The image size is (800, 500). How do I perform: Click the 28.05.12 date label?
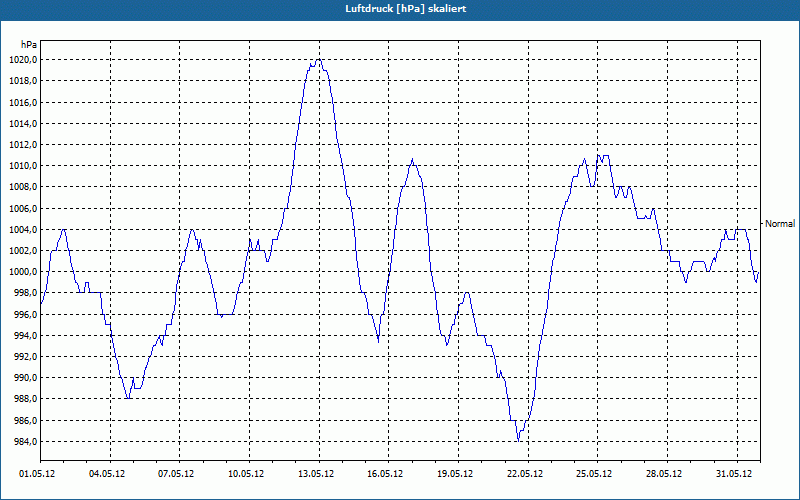664,474
